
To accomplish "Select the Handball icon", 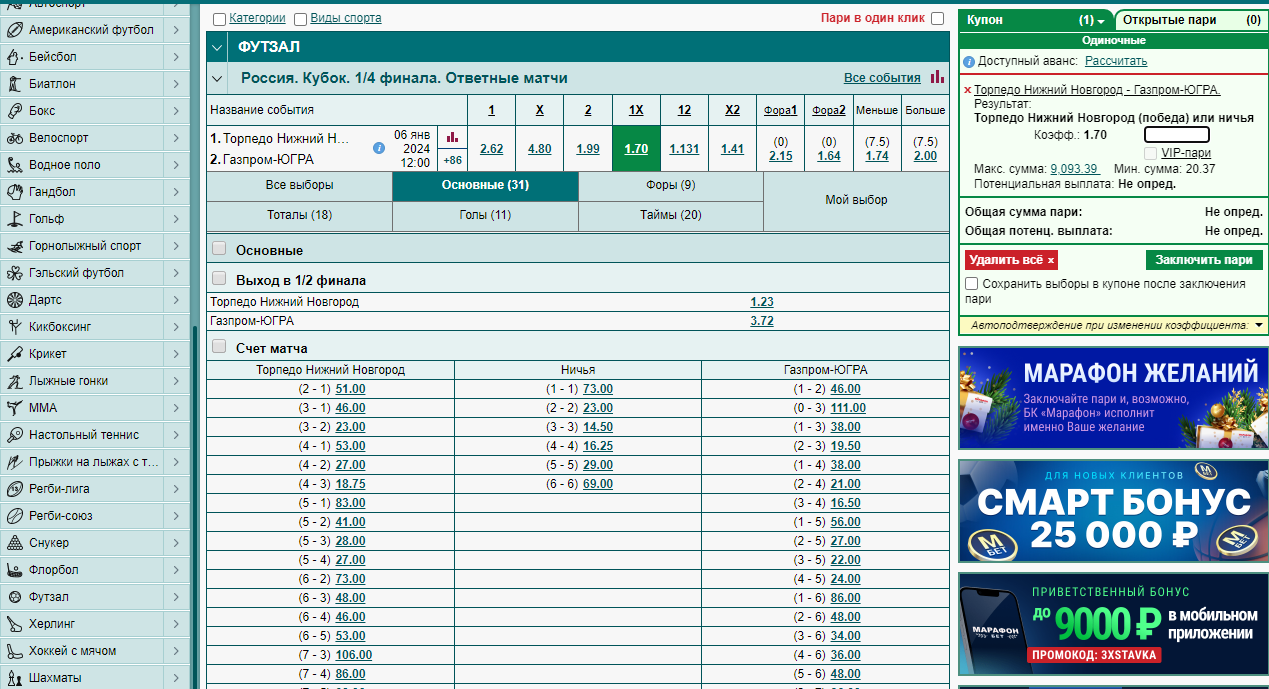I will [x=14, y=192].
